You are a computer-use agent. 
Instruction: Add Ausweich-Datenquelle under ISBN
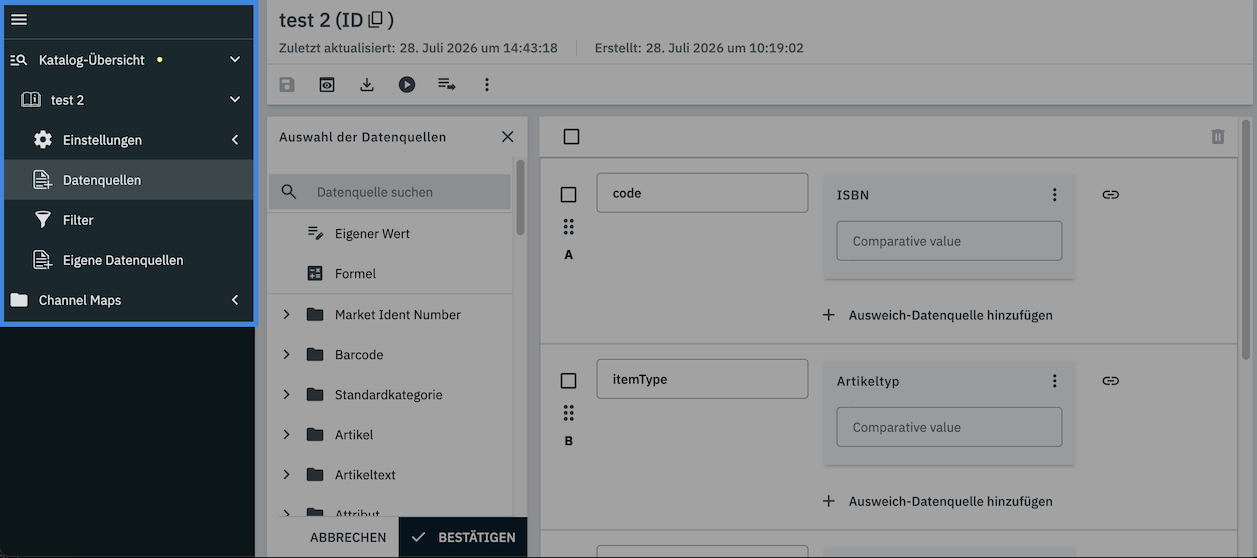(937, 315)
